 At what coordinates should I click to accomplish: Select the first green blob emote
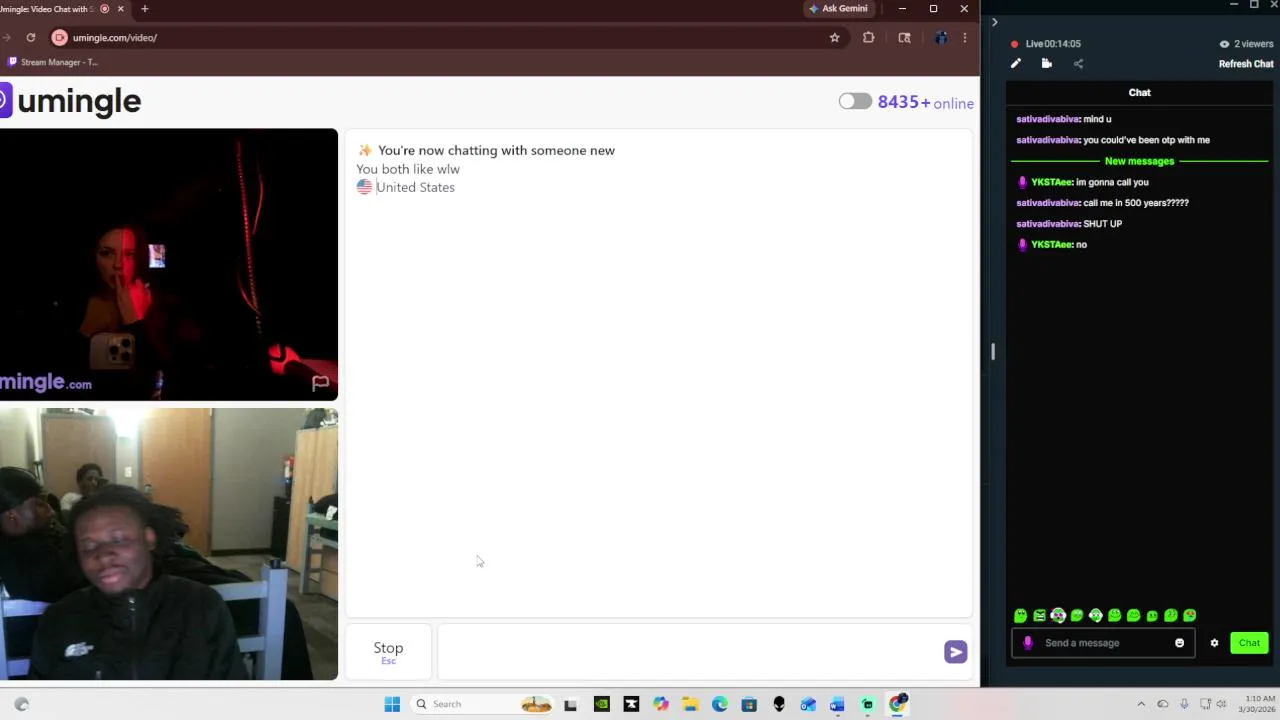1020,616
